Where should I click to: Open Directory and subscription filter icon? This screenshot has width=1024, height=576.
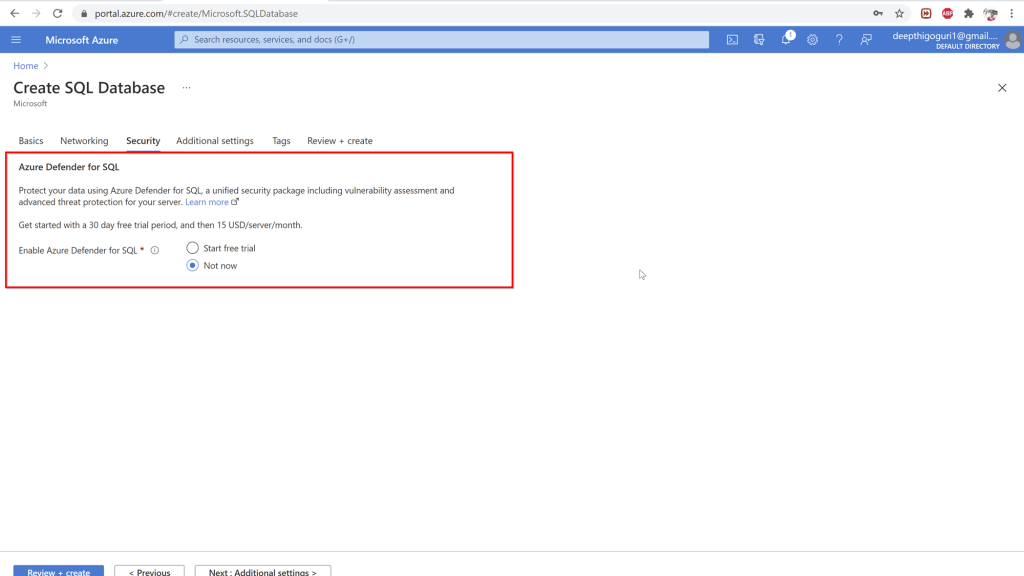(759, 40)
